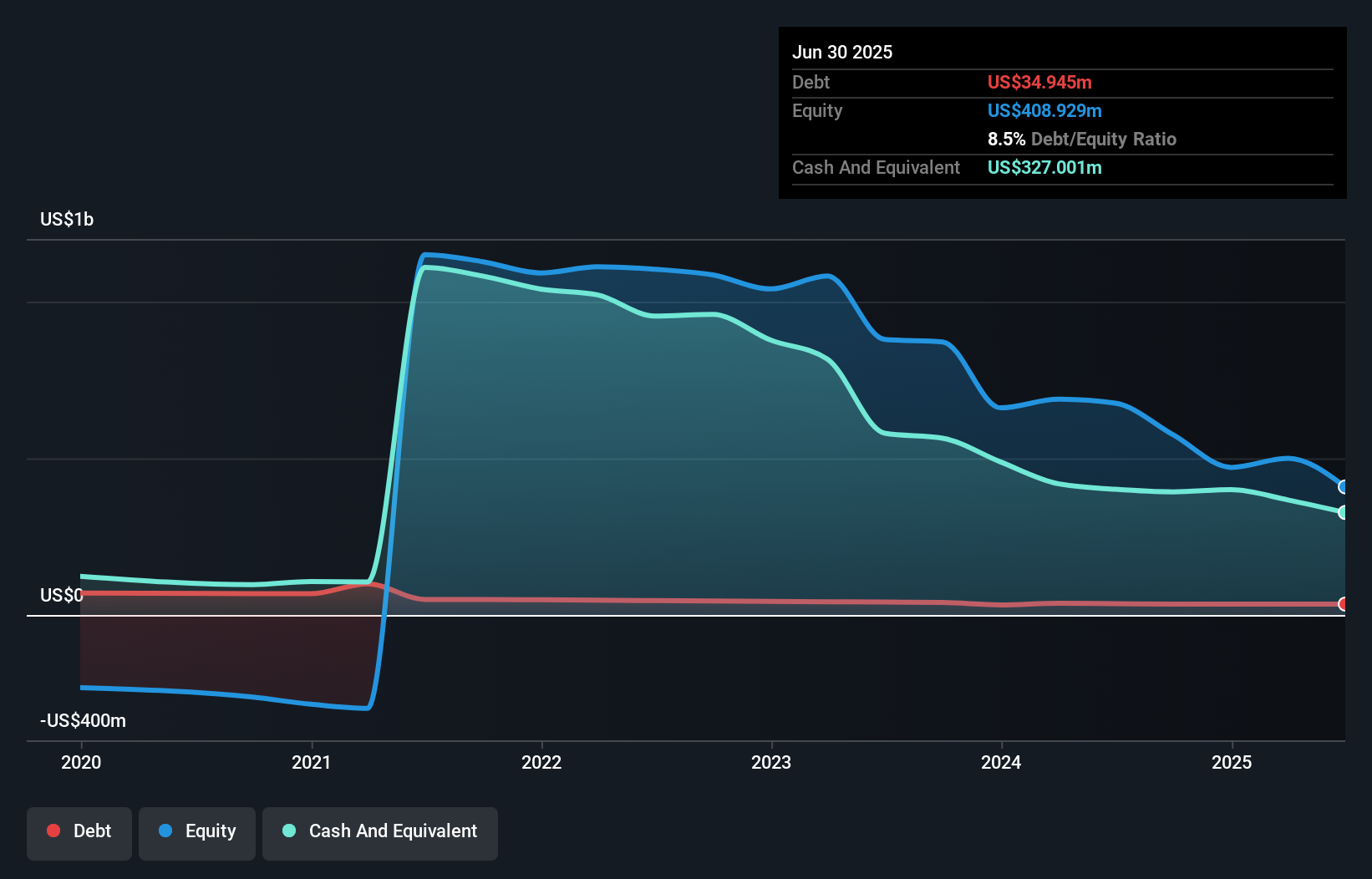
Task: Select the Debt endpoint marker at Jun 2025
Action: tap(1344, 604)
